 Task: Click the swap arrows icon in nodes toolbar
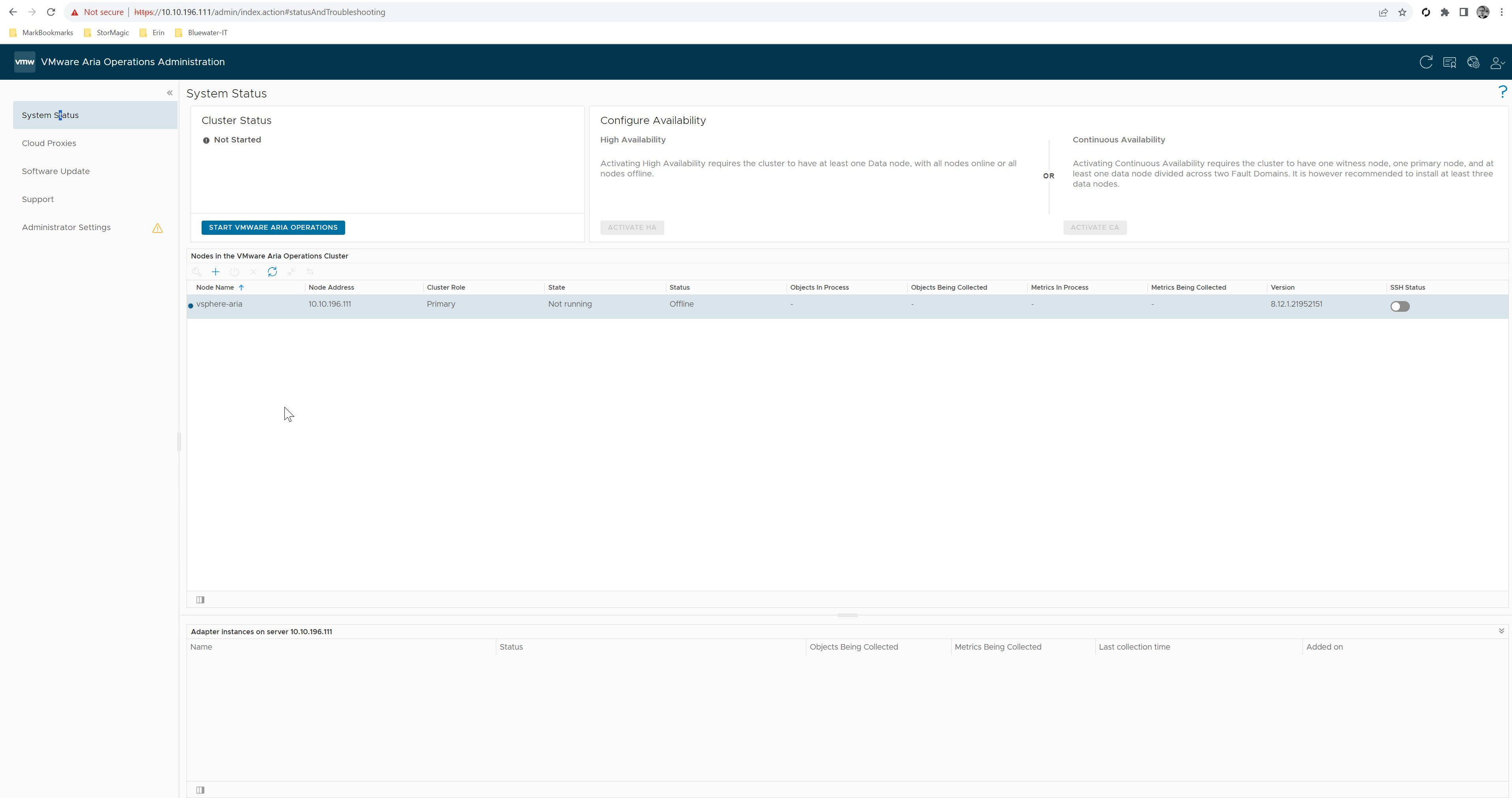pos(310,272)
